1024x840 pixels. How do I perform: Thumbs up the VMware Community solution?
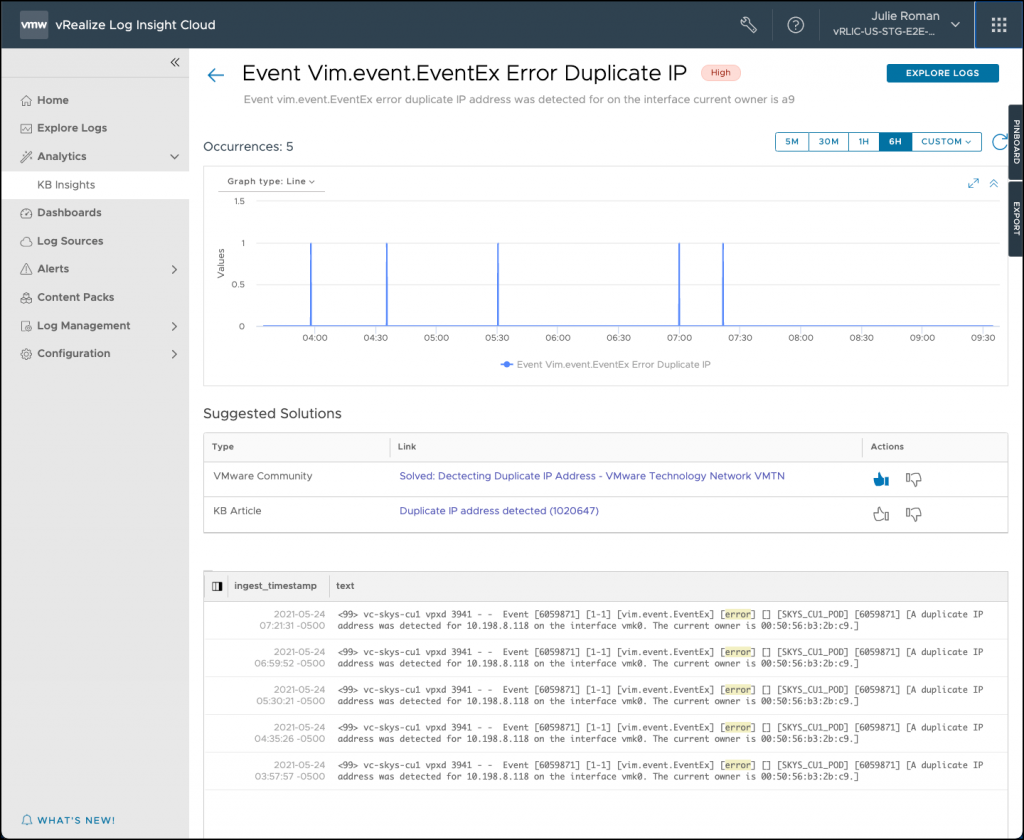click(881, 480)
